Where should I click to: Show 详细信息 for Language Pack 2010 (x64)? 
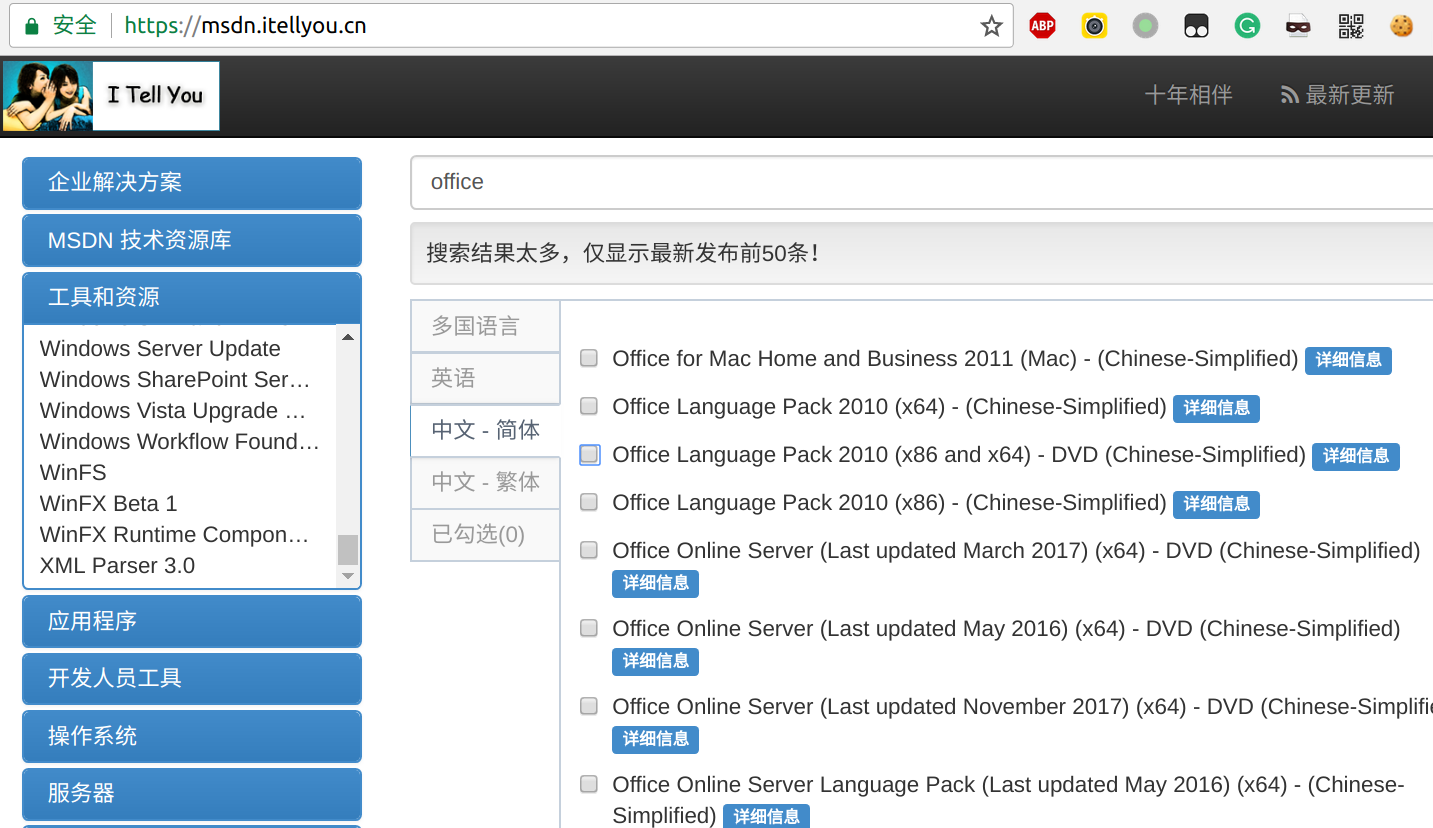click(1216, 408)
